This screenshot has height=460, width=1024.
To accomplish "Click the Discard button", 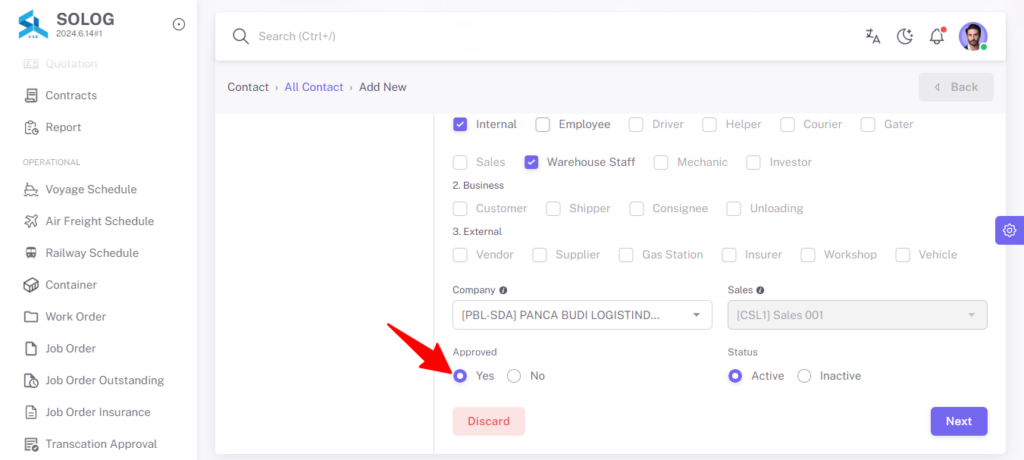I will tap(488, 421).
